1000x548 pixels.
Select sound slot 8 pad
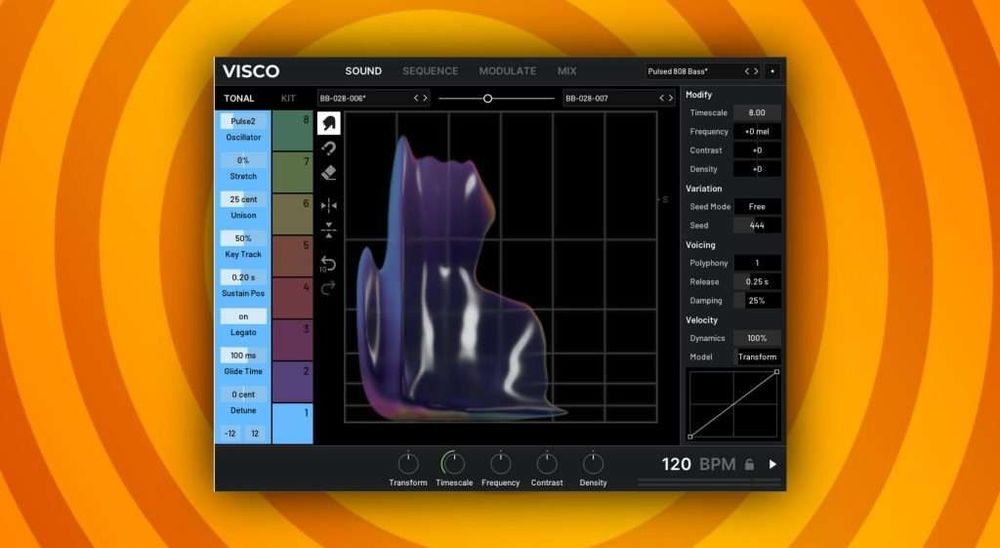[293, 130]
